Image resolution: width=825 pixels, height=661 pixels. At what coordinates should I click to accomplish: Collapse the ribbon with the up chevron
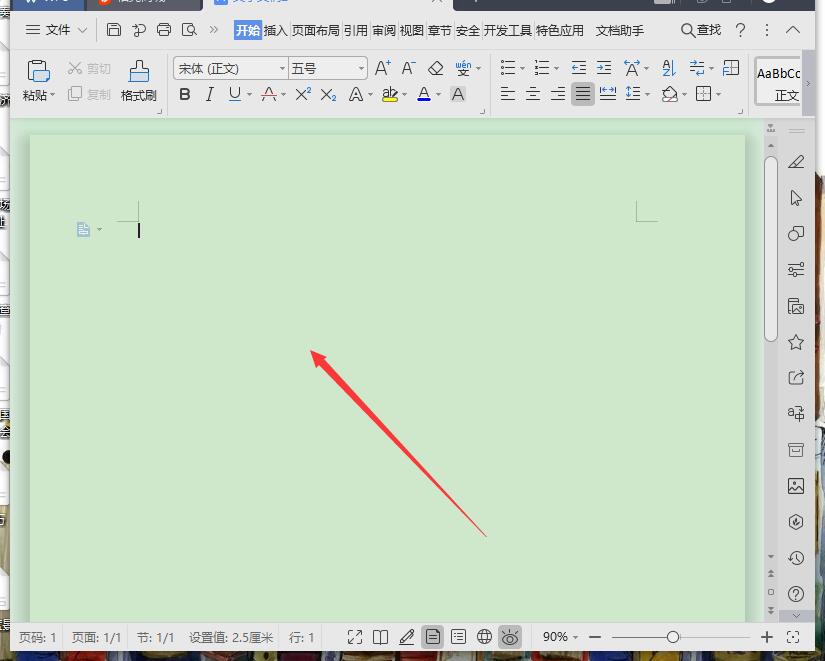tap(793, 30)
